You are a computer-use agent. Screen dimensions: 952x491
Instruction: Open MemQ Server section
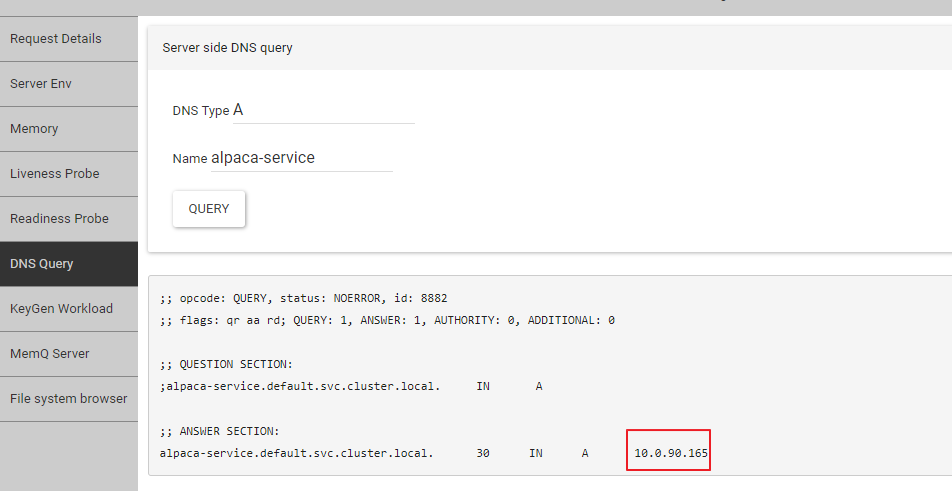click(69, 354)
